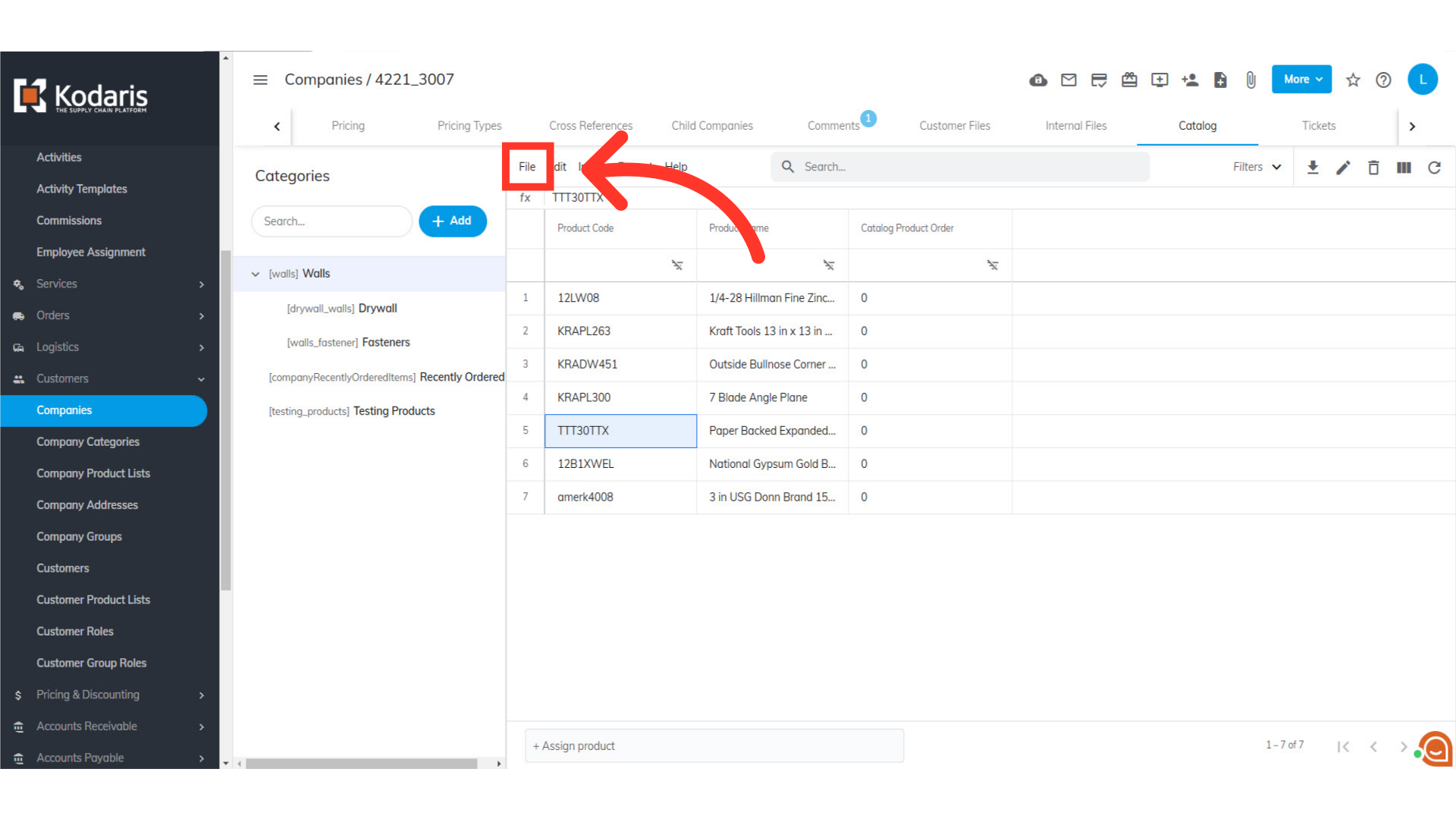Click the Assign product input field
This screenshot has height=819, width=1456.
pyautogui.click(x=714, y=746)
